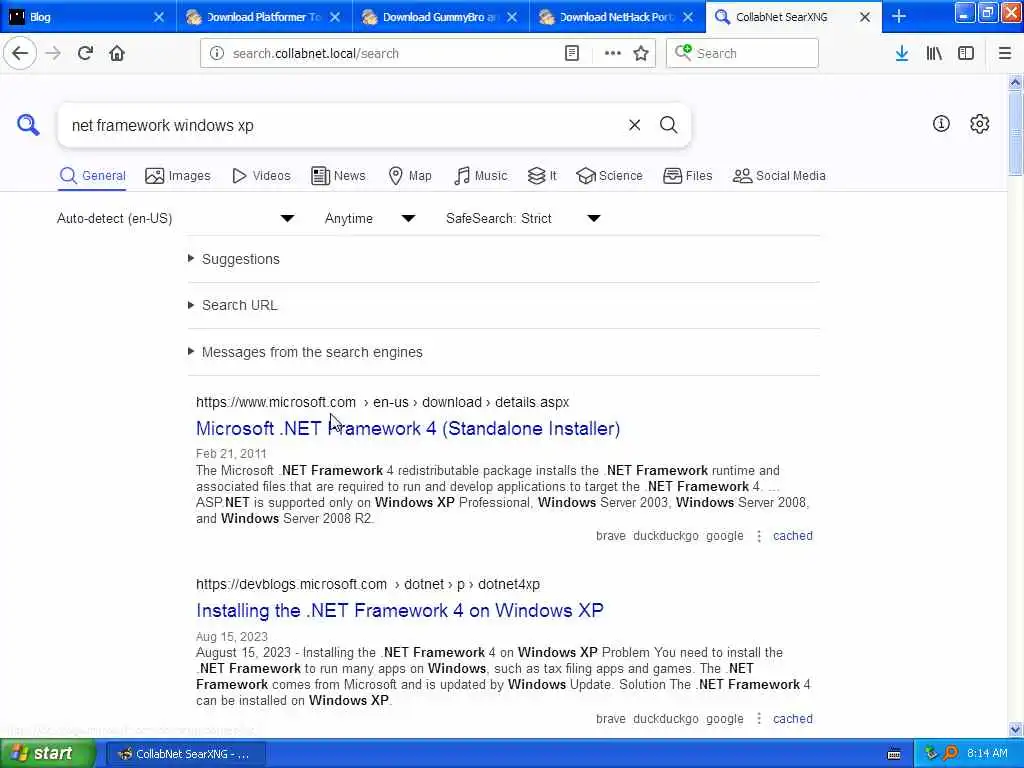Switch to the Map category tab
Screen dimensions: 1024x768
coord(410,176)
